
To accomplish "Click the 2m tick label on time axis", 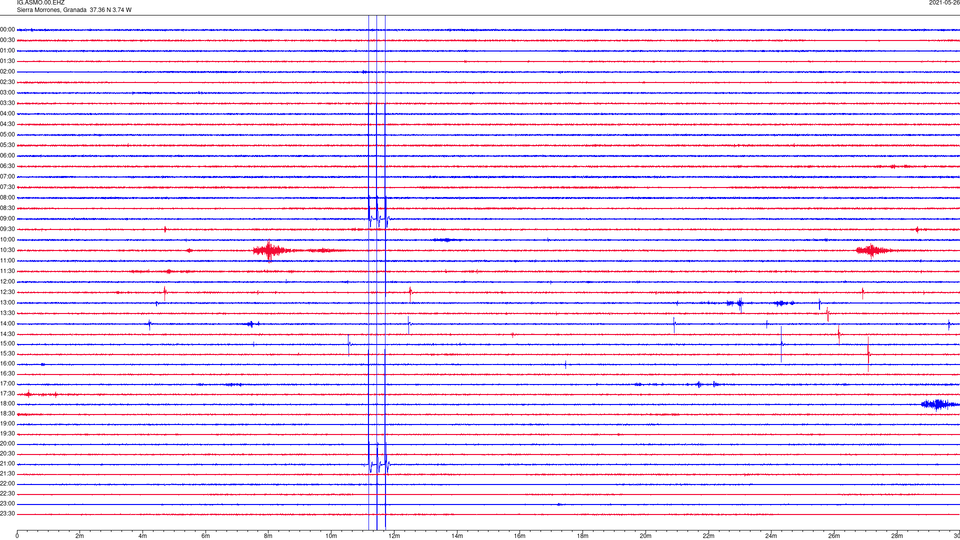I will click(x=80, y=536).
